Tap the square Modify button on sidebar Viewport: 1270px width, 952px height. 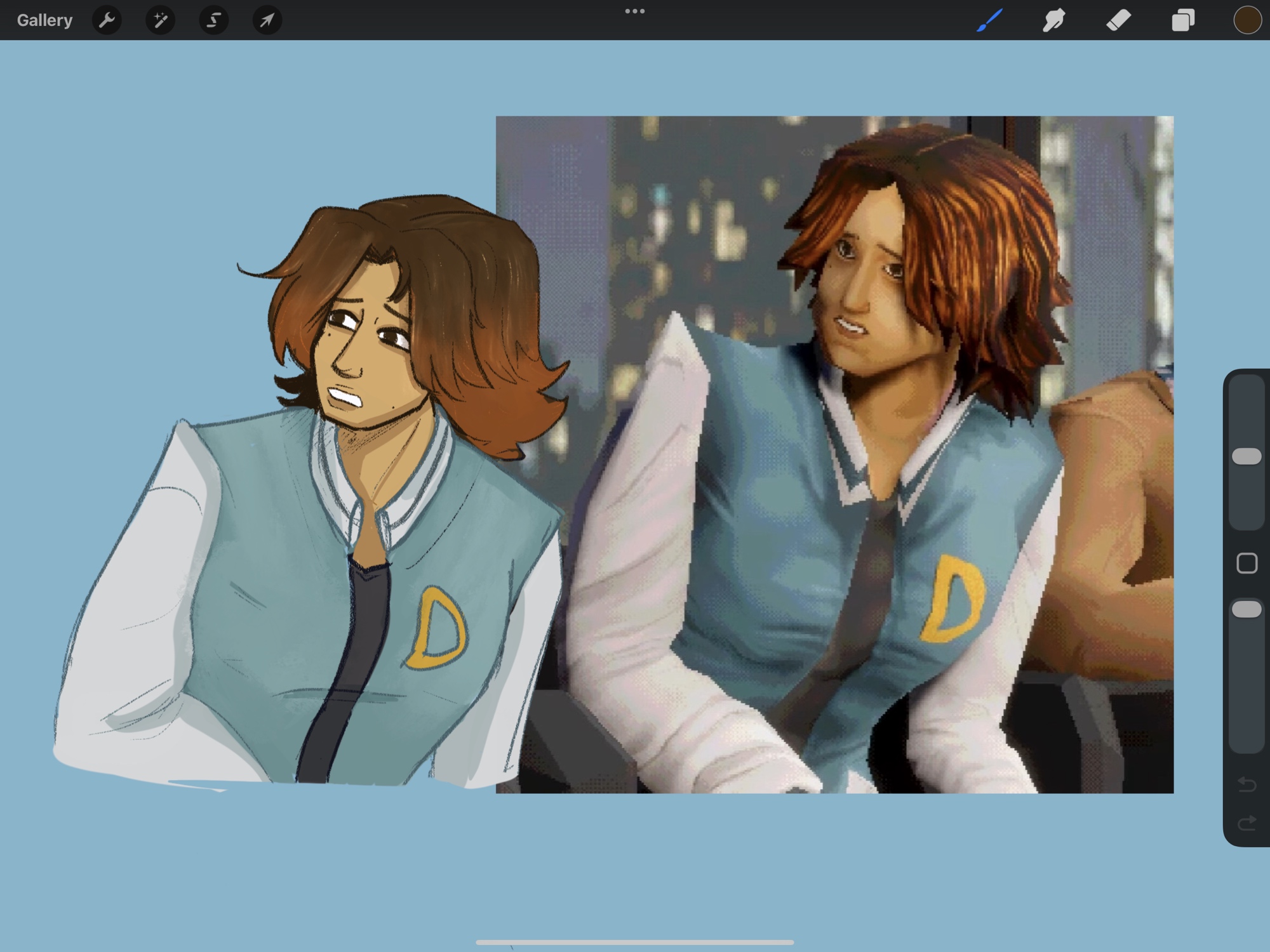point(1247,563)
